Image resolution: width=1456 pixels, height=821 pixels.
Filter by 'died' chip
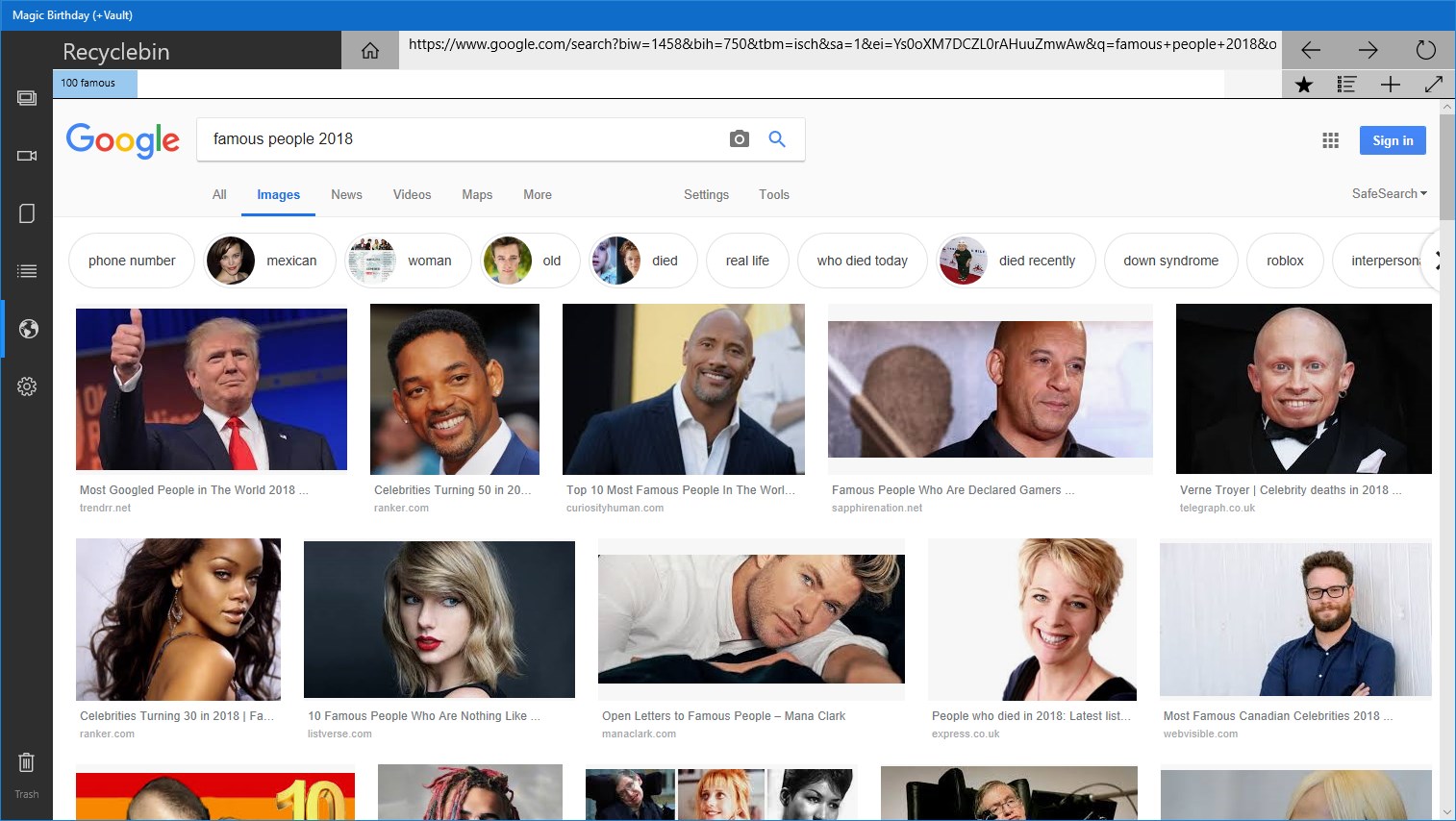click(x=643, y=261)
